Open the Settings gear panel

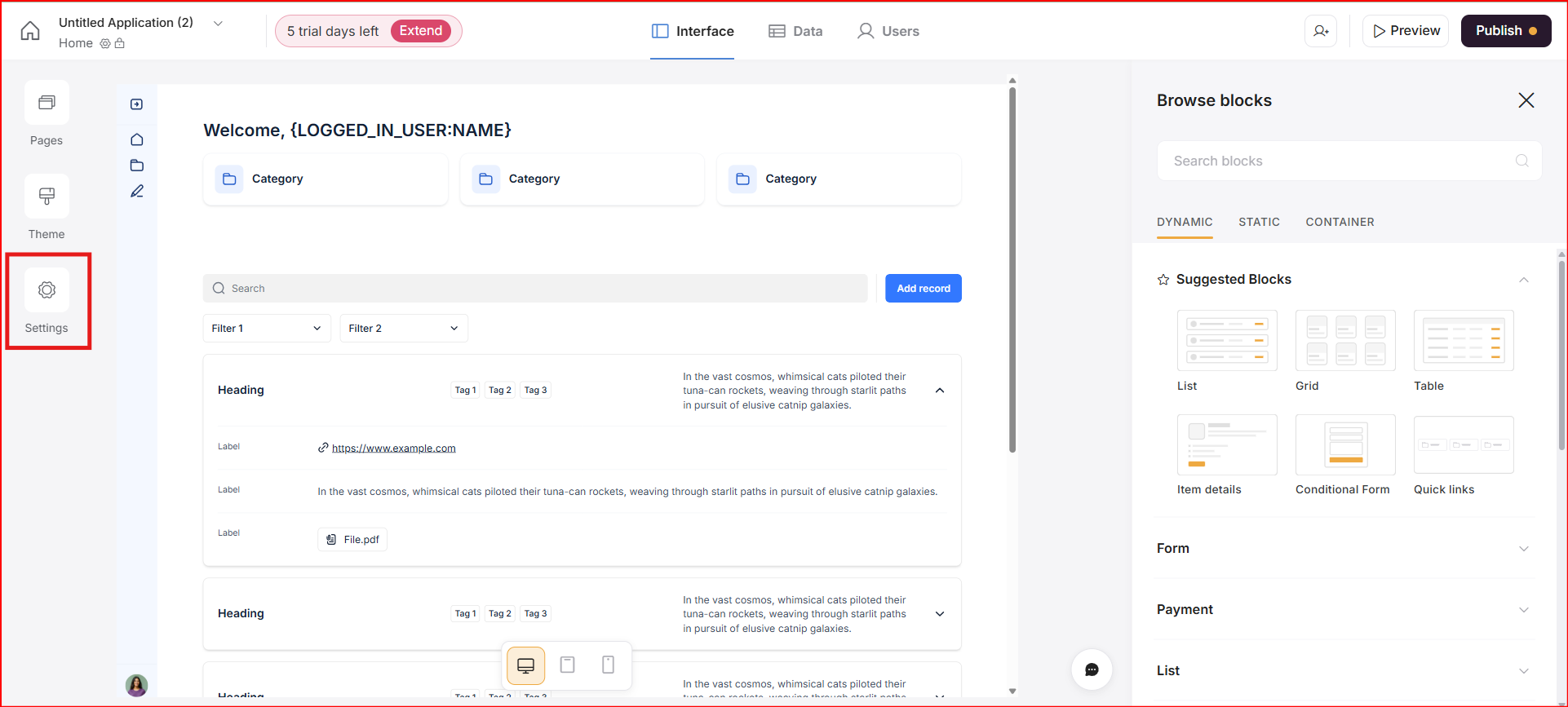[x=47, y=290]
